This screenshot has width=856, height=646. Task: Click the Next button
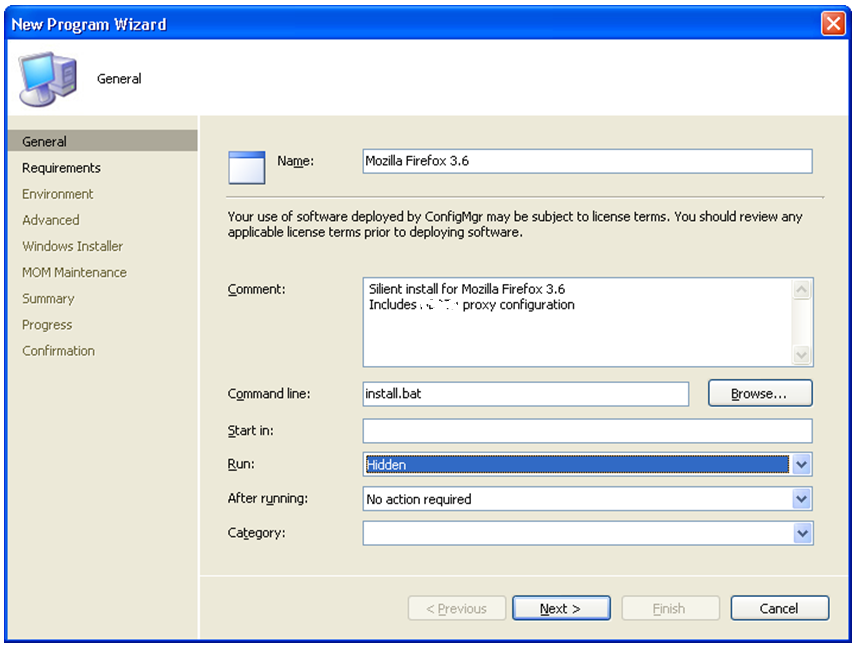(561, 608)
